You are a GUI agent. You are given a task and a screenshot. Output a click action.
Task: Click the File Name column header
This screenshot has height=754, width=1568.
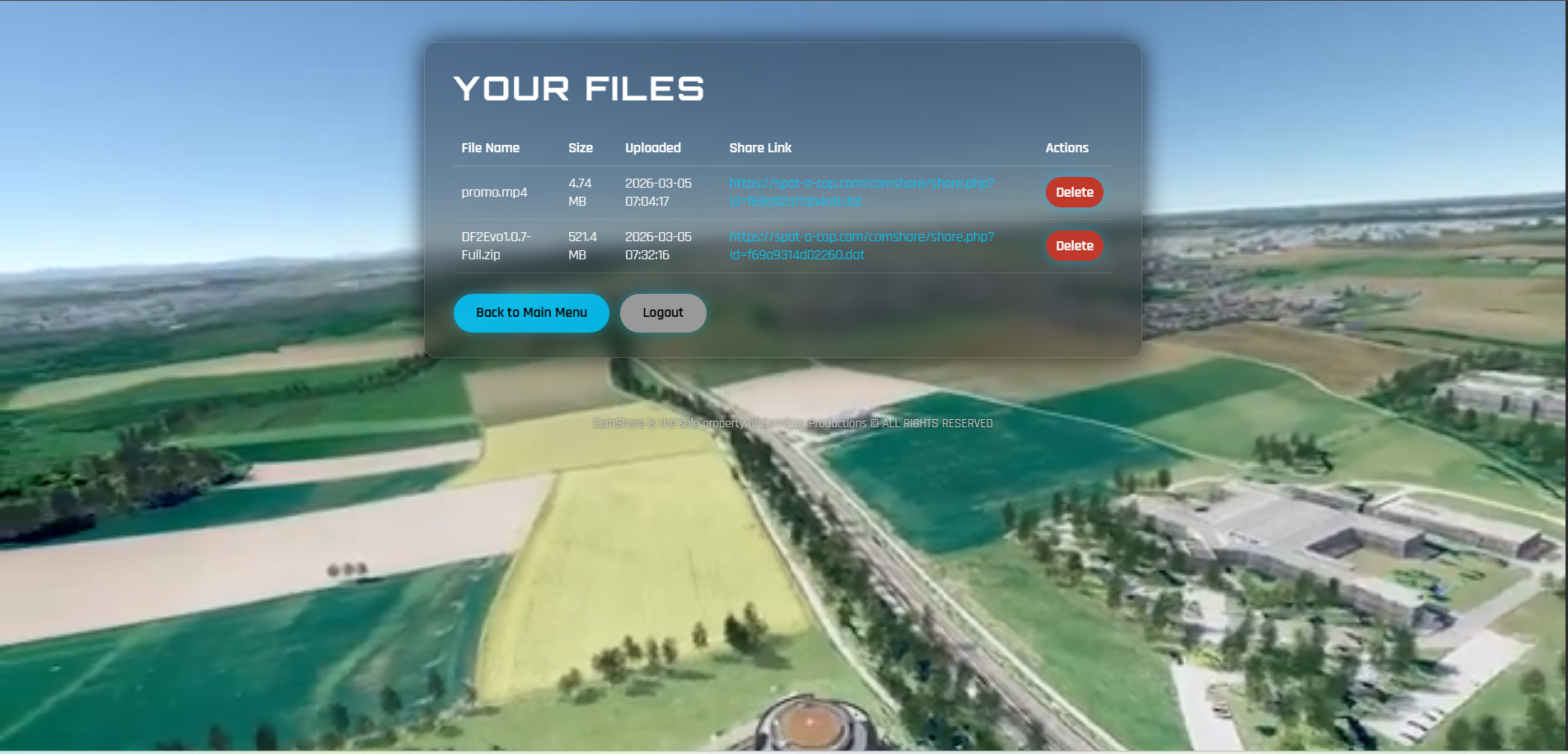[x=489, y=148]
